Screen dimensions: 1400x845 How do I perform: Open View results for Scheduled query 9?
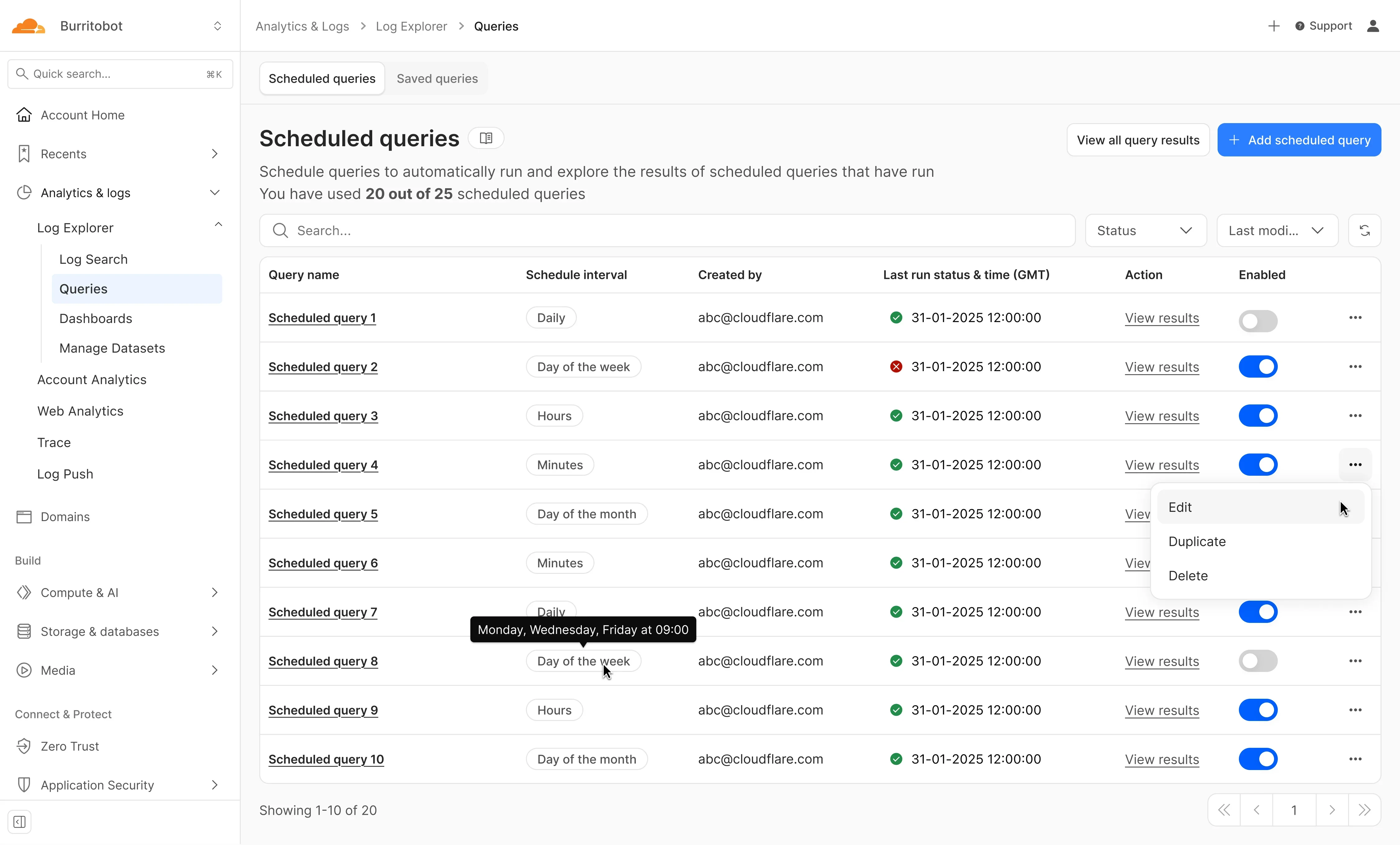pyautogui.click(x=1162, y=710)
